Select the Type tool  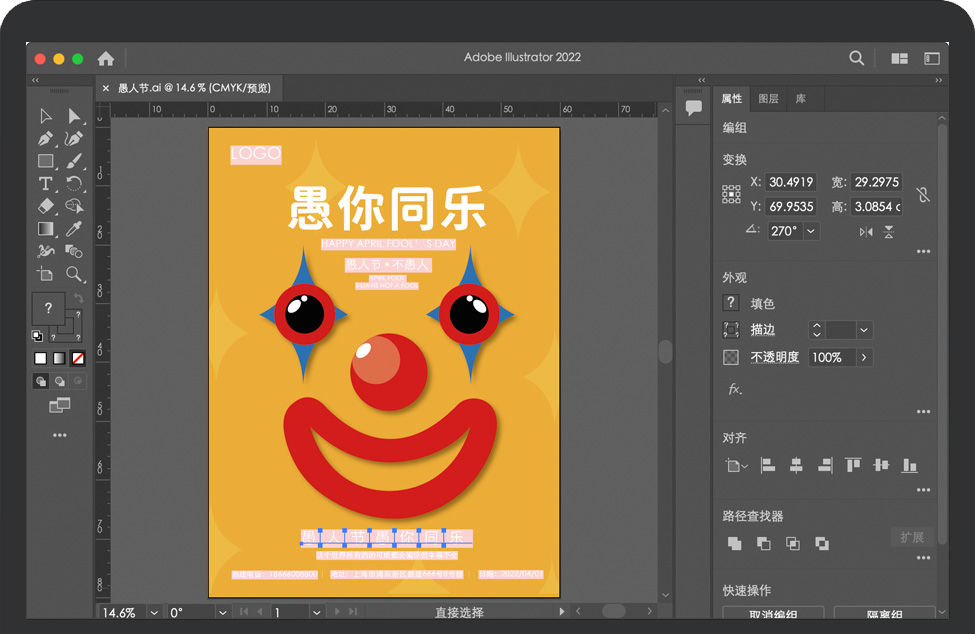[x=45, y=183]
